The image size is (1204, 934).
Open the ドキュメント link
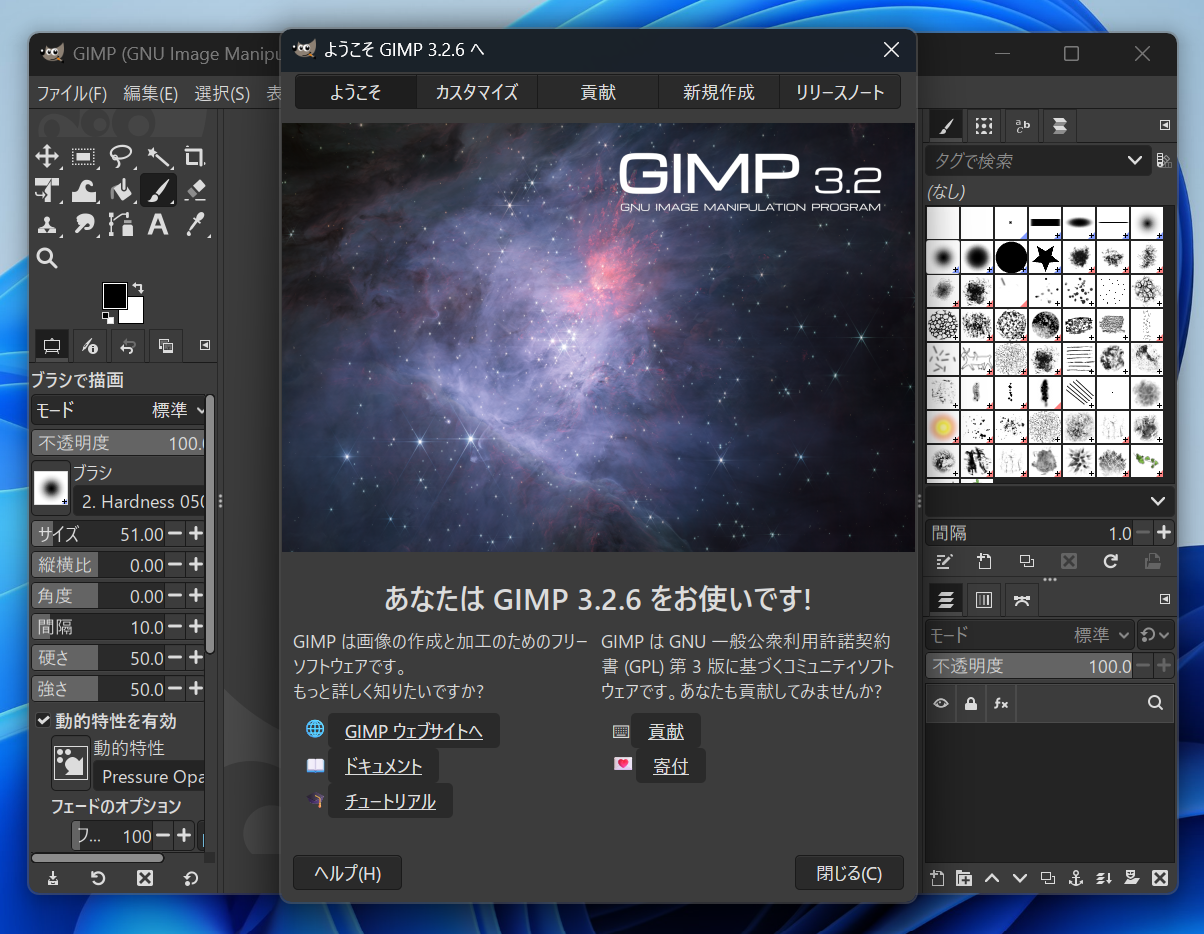[x=384, y=767]
